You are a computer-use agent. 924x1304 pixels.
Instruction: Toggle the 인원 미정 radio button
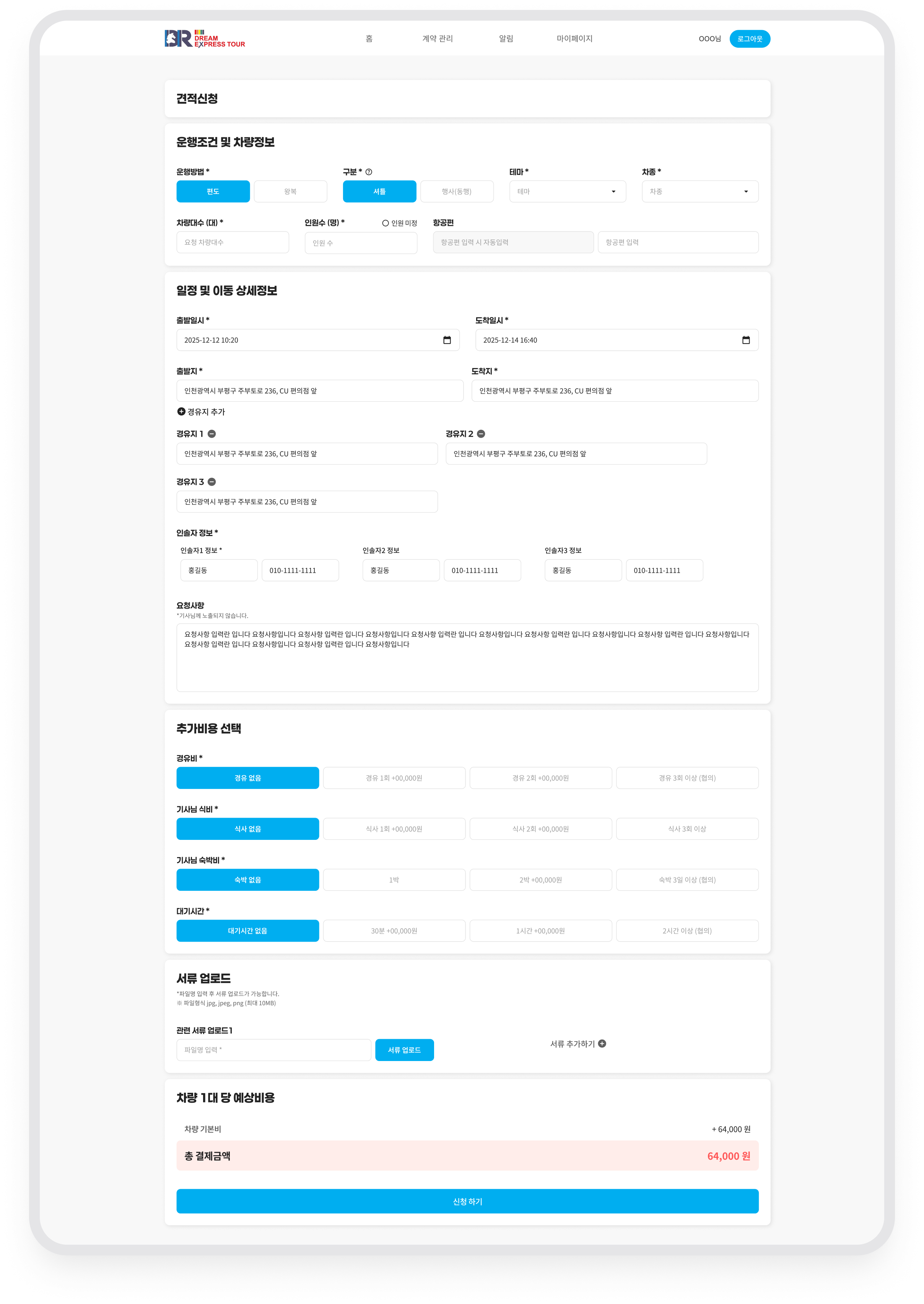[x=385, y=223]
